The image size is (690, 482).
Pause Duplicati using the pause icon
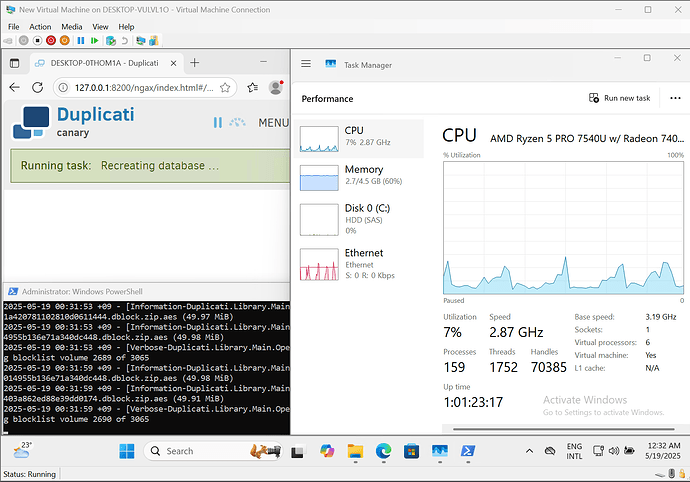(x=218, y=122)
